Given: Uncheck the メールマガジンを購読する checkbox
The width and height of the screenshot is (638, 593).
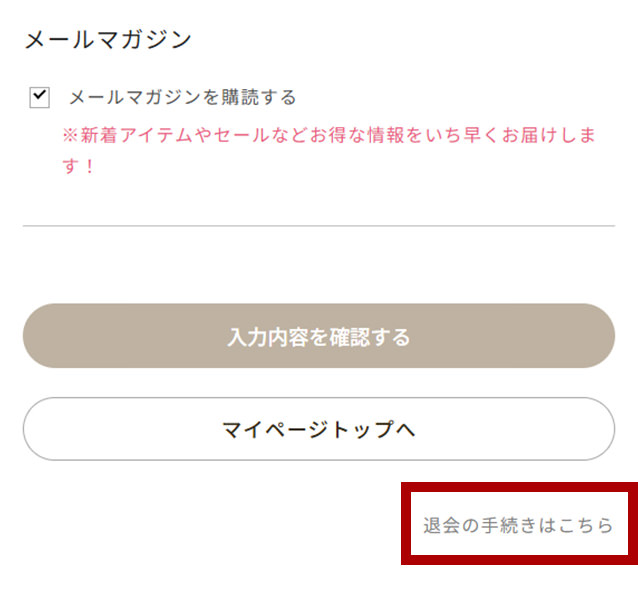Looking at the screenshot, I should 40,97.
